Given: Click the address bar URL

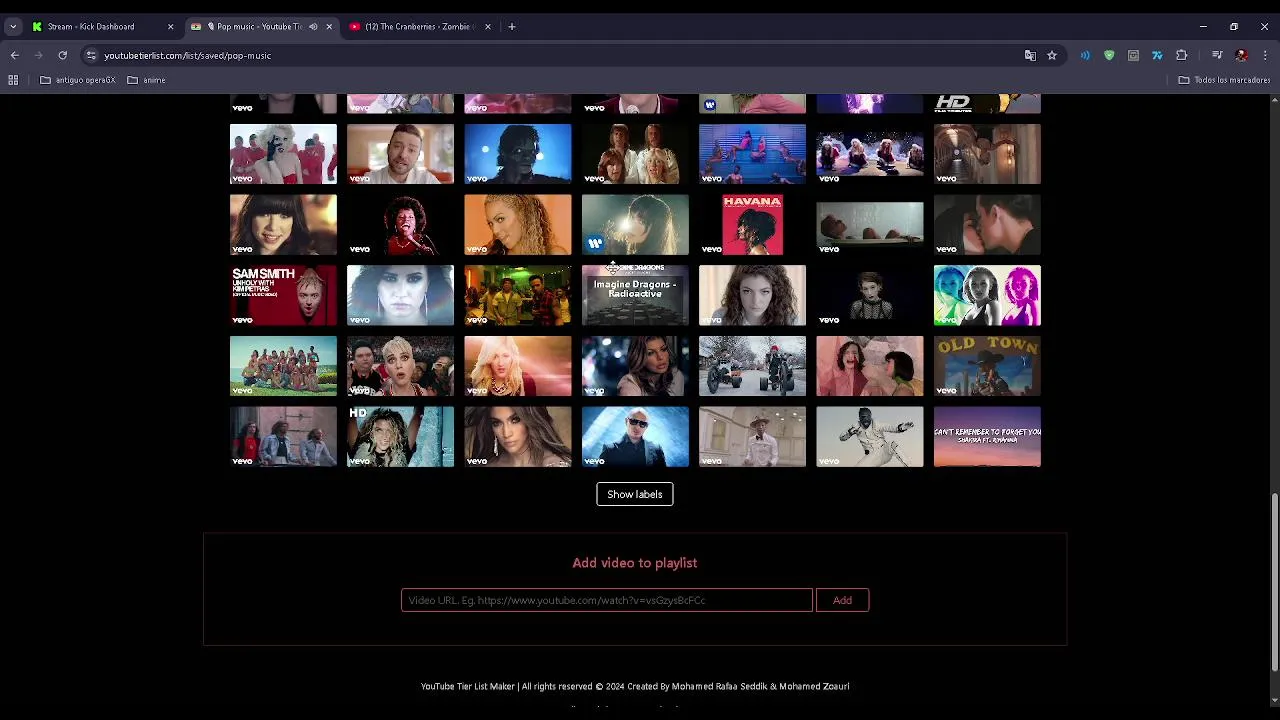Looking at the screenshot, I should pos(187,56).
